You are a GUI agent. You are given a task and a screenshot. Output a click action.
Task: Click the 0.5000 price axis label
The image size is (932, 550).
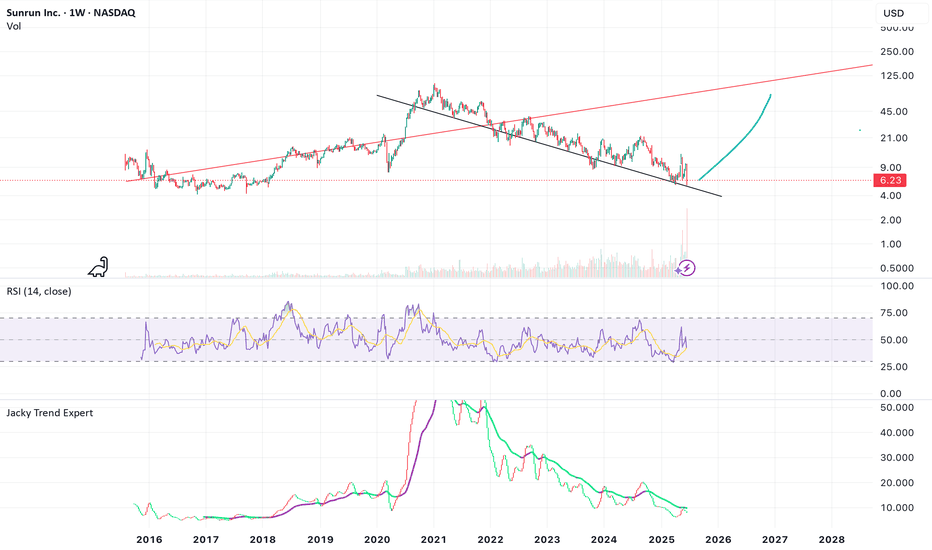pyautogui.click(x=897, y=268)
